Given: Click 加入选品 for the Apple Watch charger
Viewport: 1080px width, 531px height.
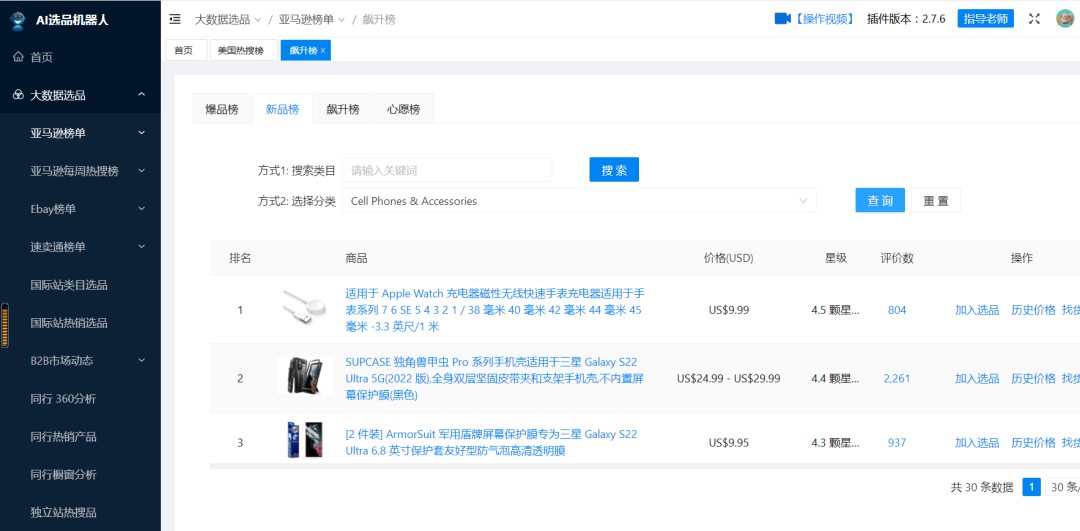Looking at the screenshot, I should point(977,310).
